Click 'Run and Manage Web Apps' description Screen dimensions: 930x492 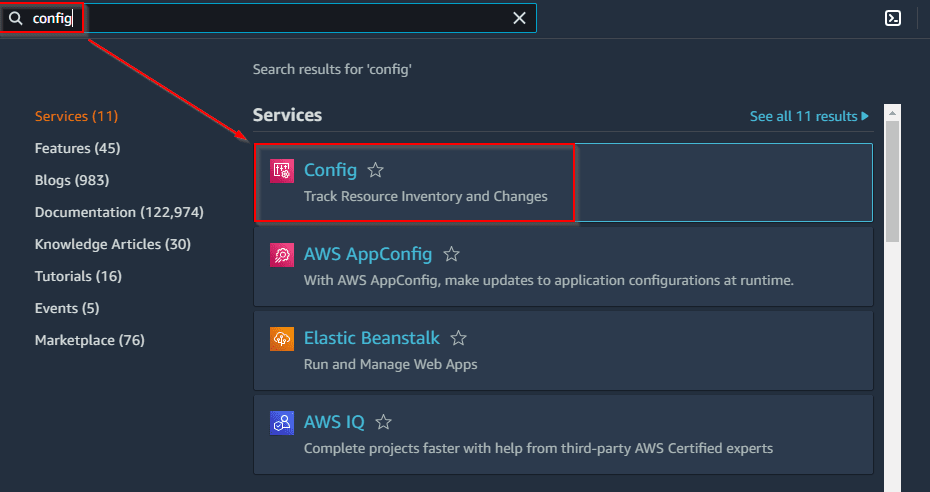(390, 365)
